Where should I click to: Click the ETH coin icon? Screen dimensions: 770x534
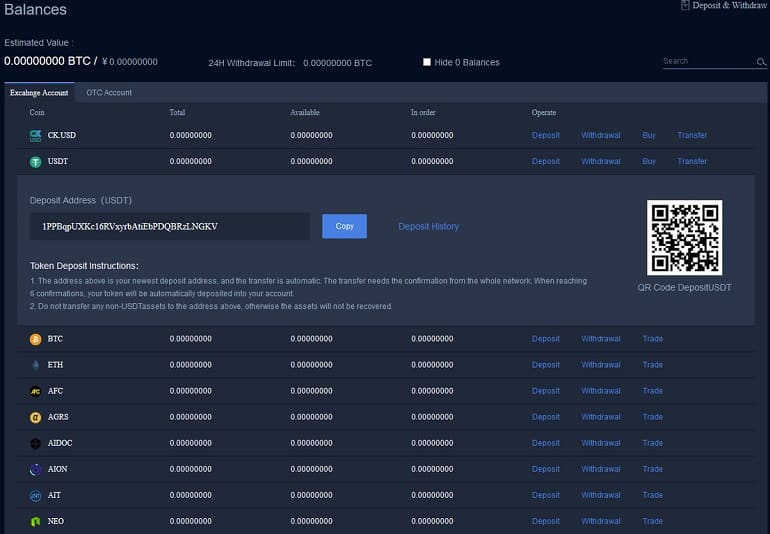coord(36,365)
